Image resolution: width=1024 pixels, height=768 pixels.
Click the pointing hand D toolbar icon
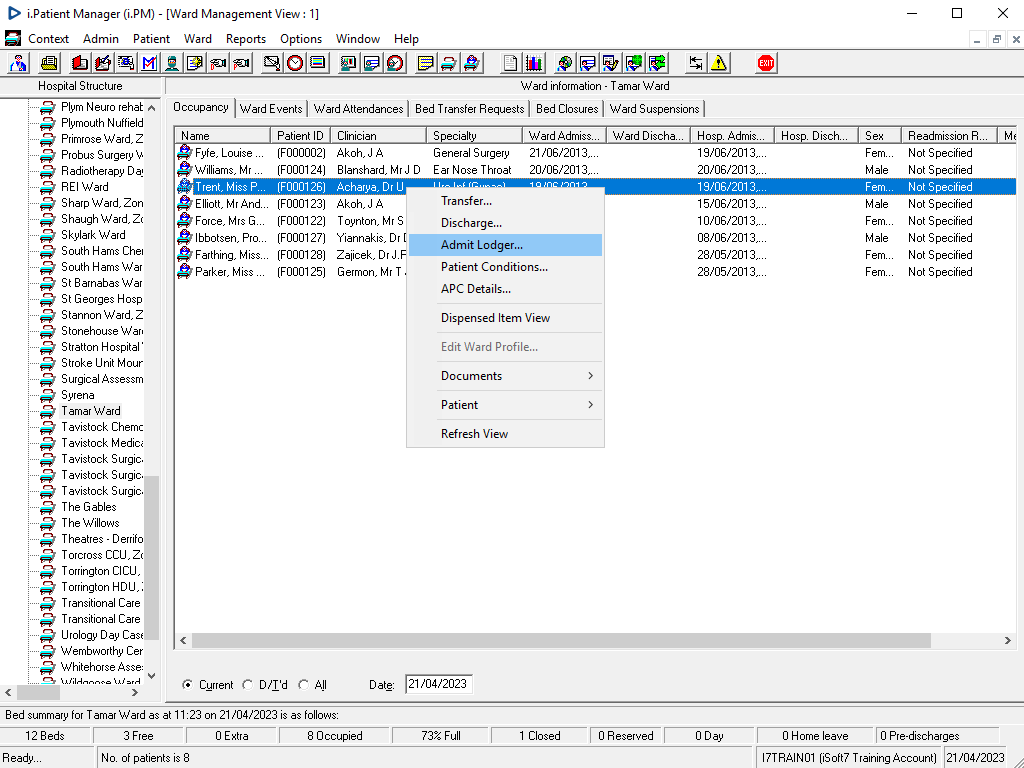tap(218, 63)
